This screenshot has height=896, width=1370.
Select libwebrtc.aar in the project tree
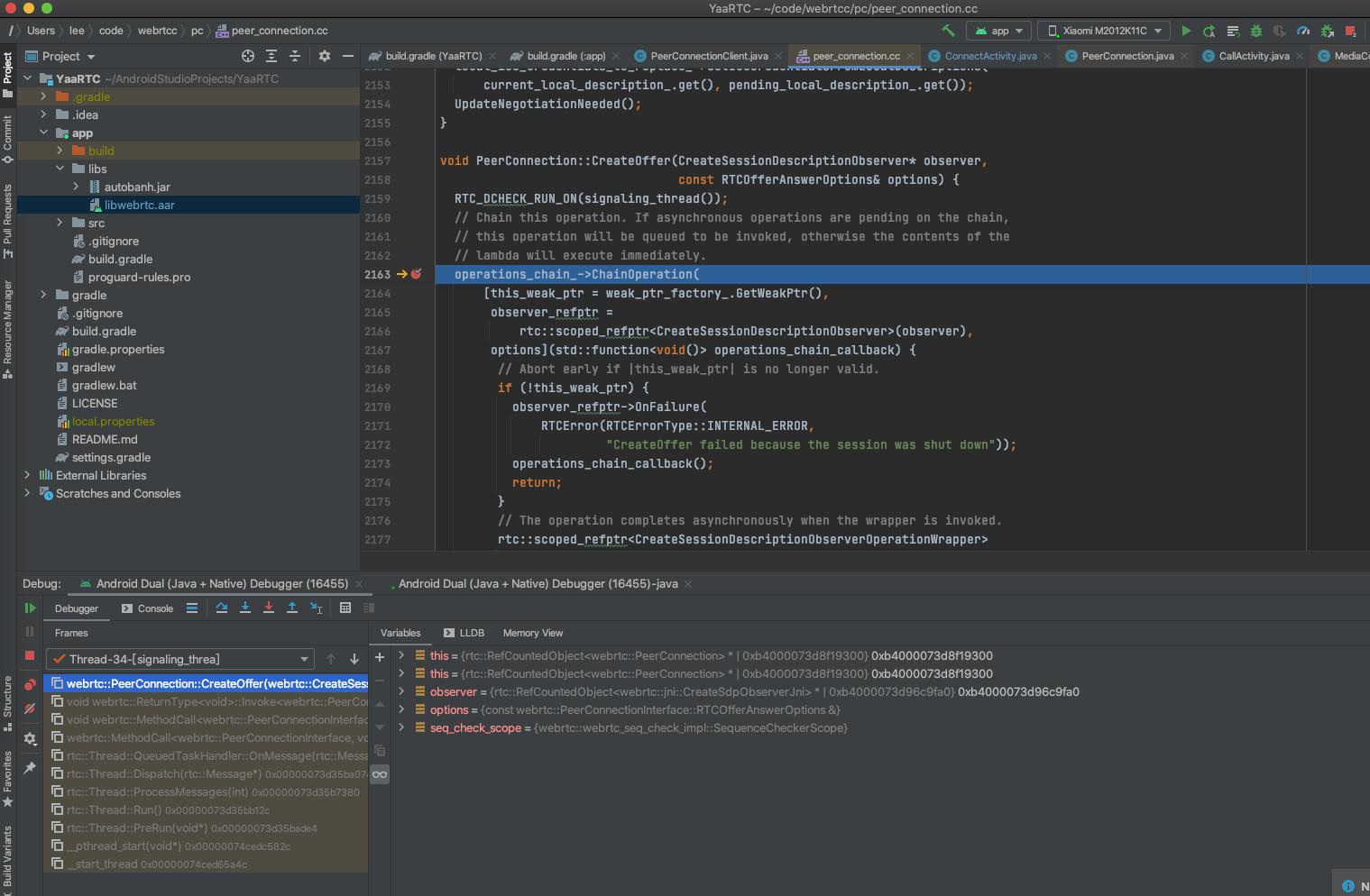pos(188,205)
